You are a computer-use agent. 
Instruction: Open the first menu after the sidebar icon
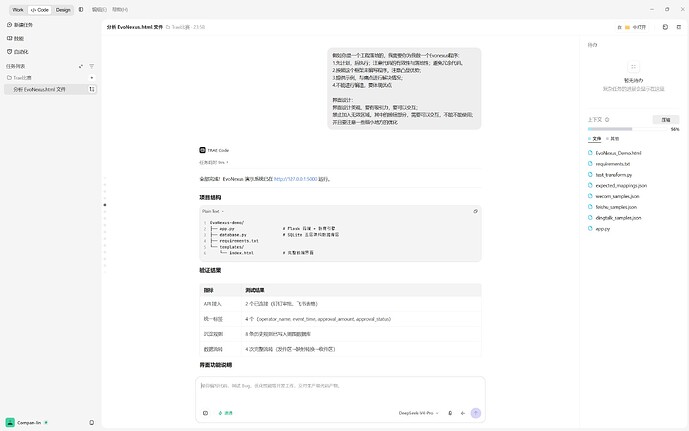(99, 9)
